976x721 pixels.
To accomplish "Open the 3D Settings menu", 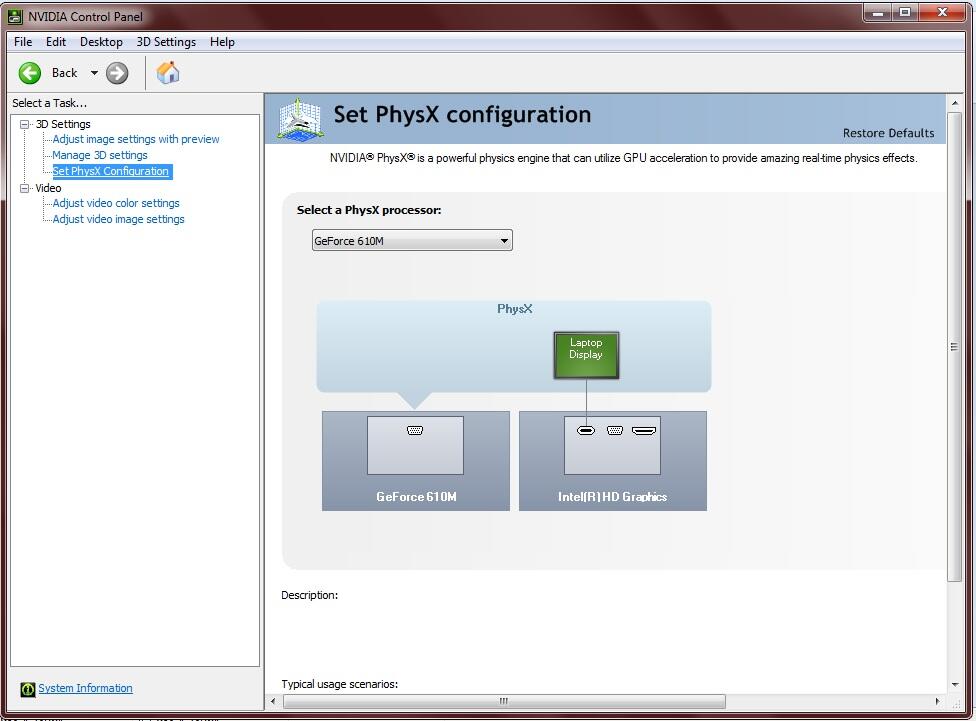I will coord(166,42).
